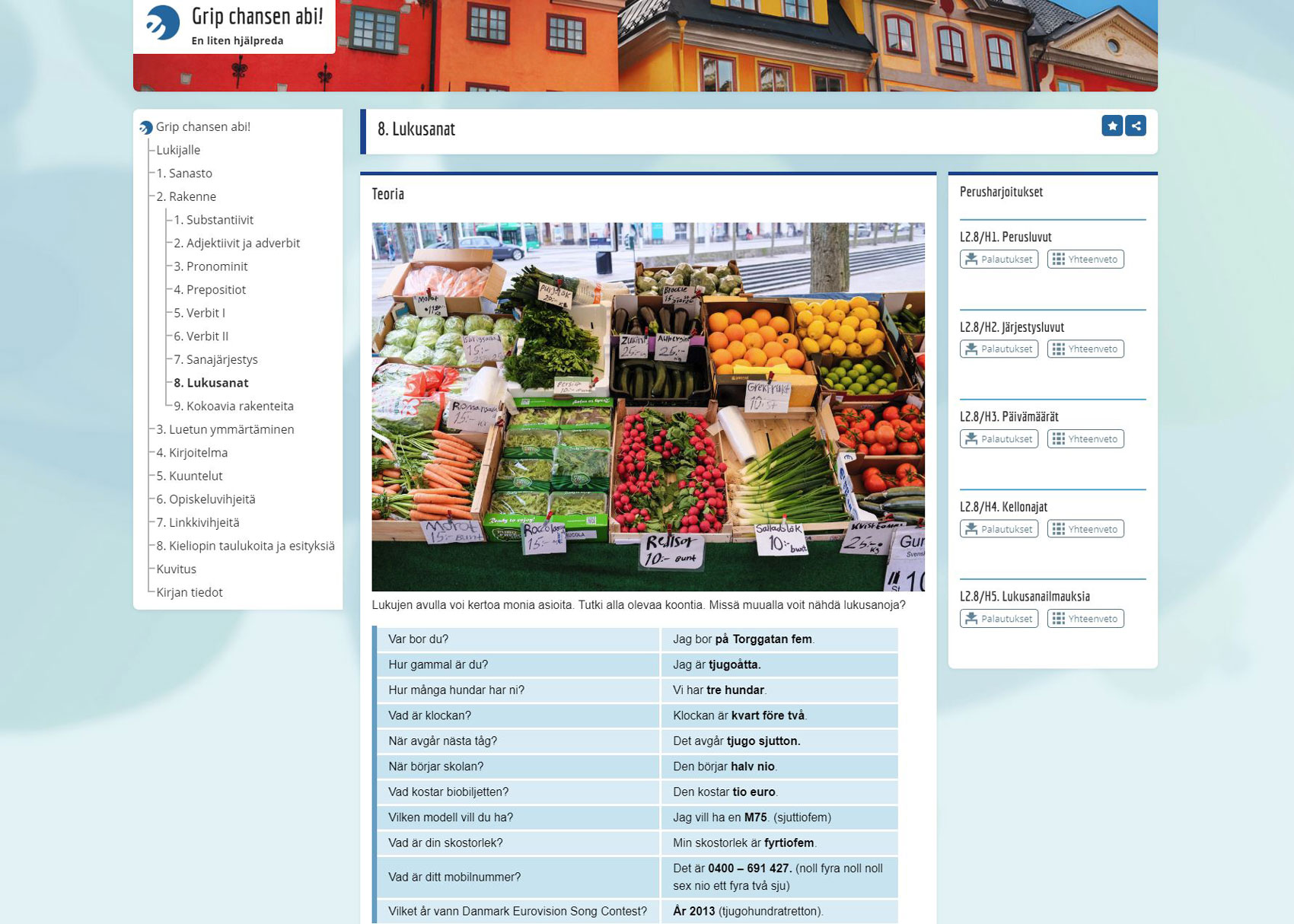
Task: Click the star bookmark icon
Action: pos(1111,126)
